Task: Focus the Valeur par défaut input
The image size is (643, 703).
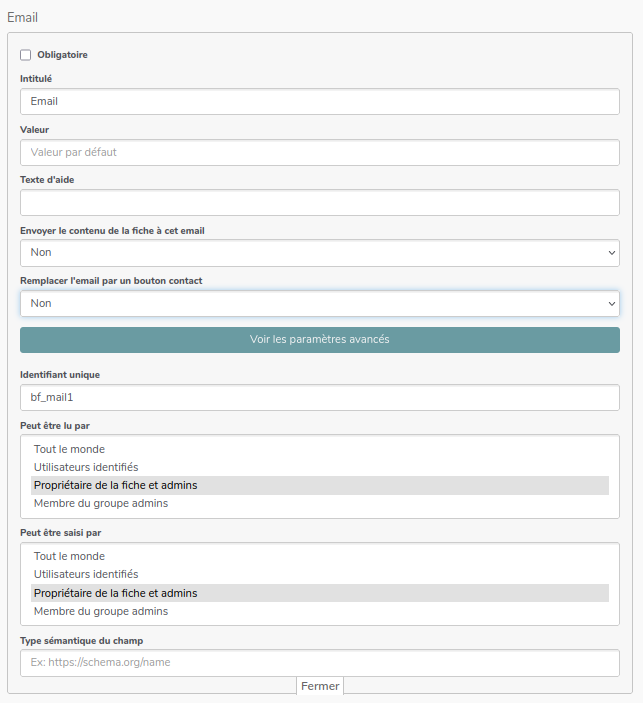Action: [x=319, y=152]
